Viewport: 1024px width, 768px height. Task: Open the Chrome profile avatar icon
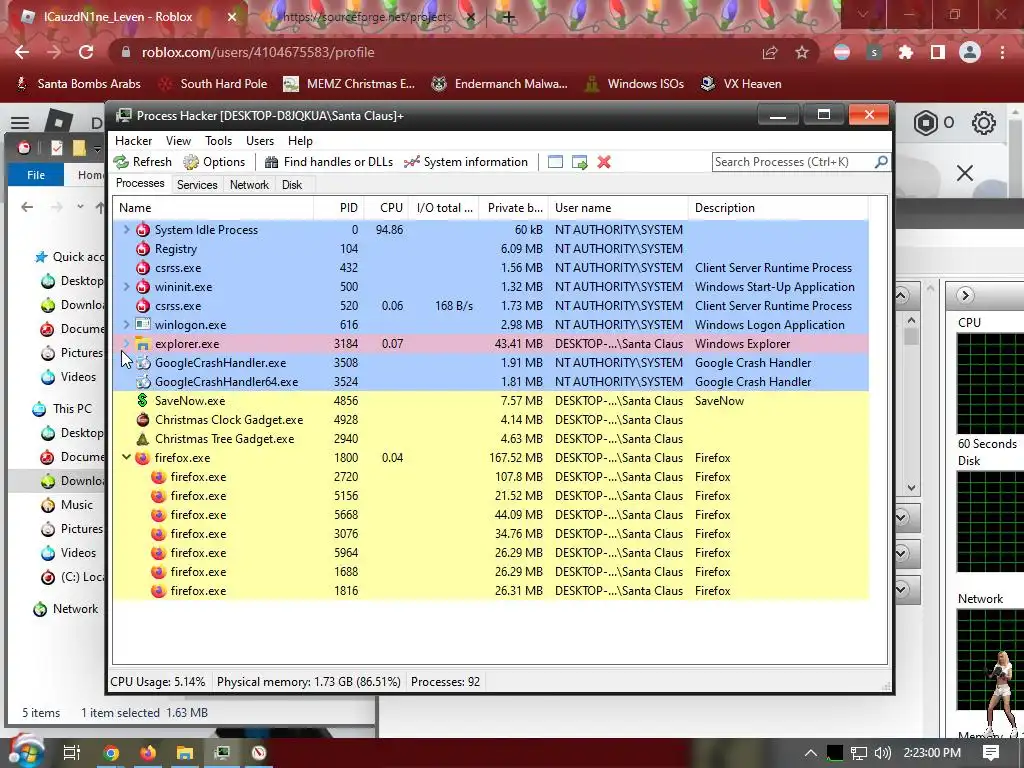pyautogui.click(x=970, y=52)
